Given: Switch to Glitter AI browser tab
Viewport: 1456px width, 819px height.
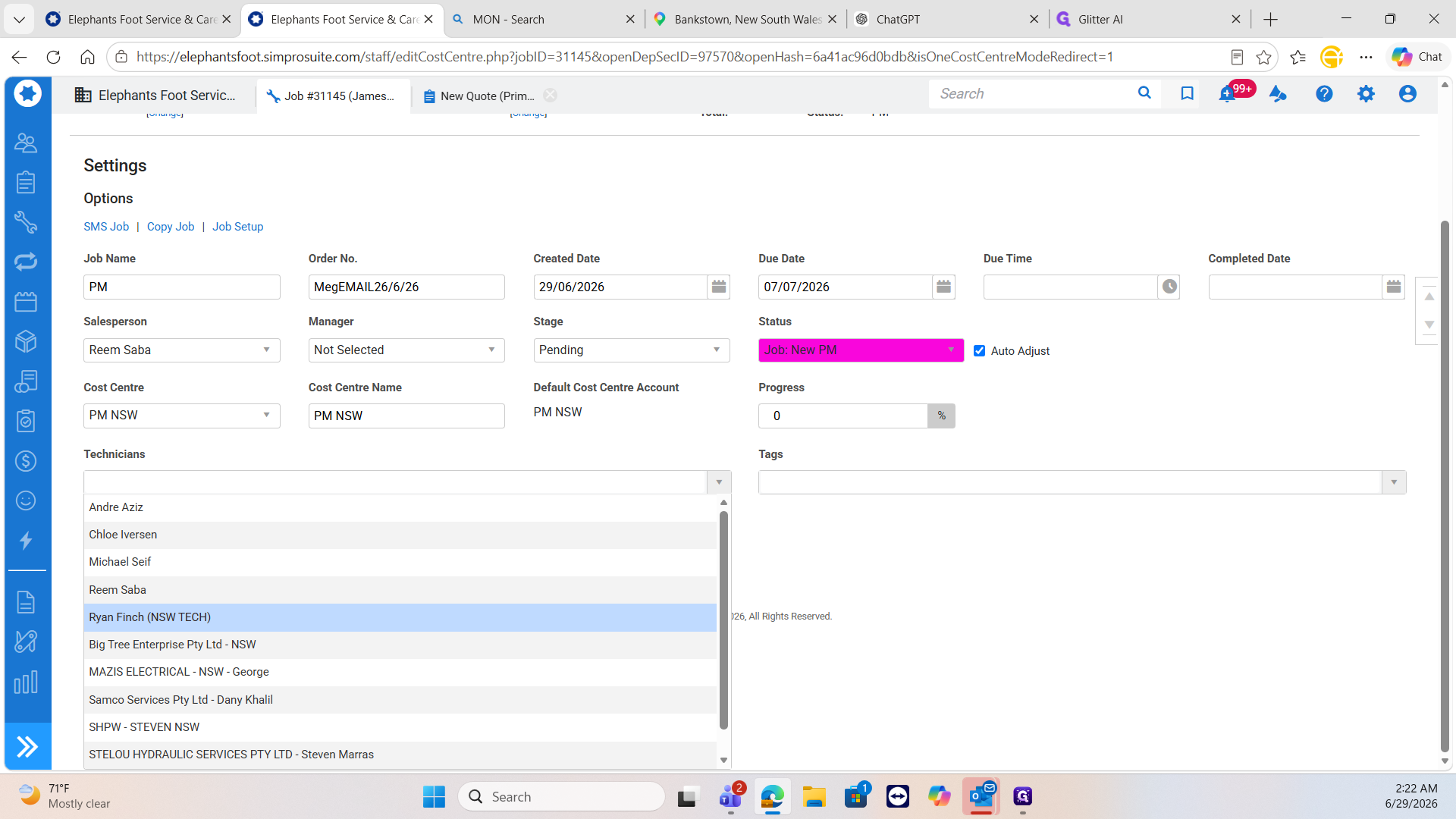Looking at the screenshot, I should tap(1149, 19).
